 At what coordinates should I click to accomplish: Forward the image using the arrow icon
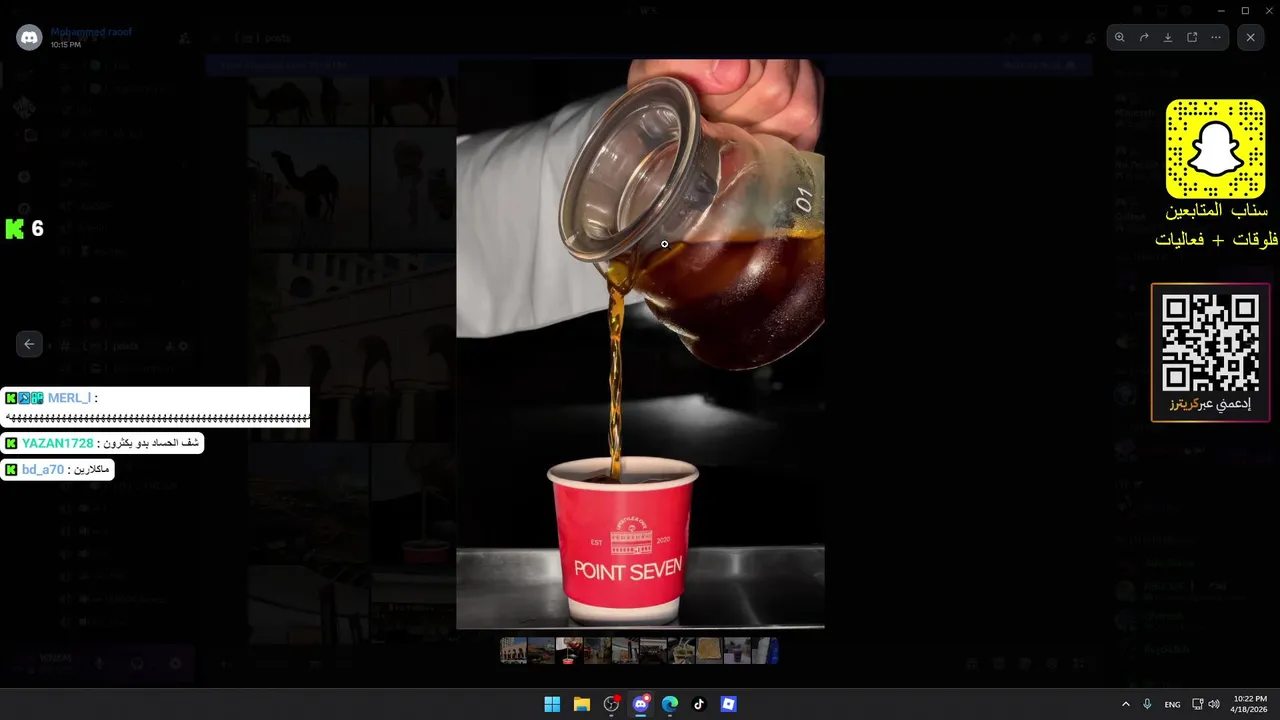(1144, 37)
